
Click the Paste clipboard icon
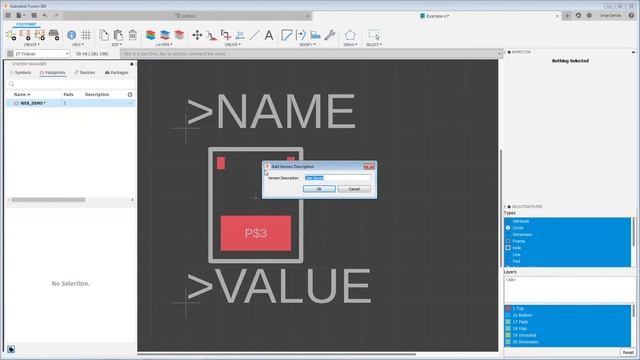coord(118,35)
